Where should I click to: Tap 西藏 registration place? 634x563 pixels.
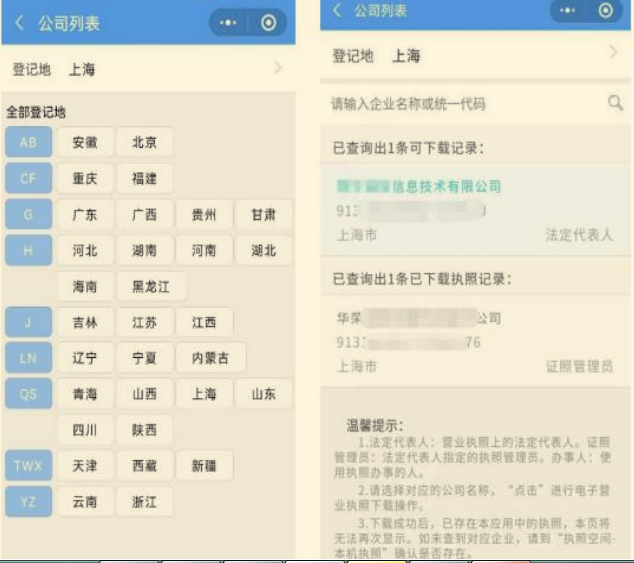[145, 466]
